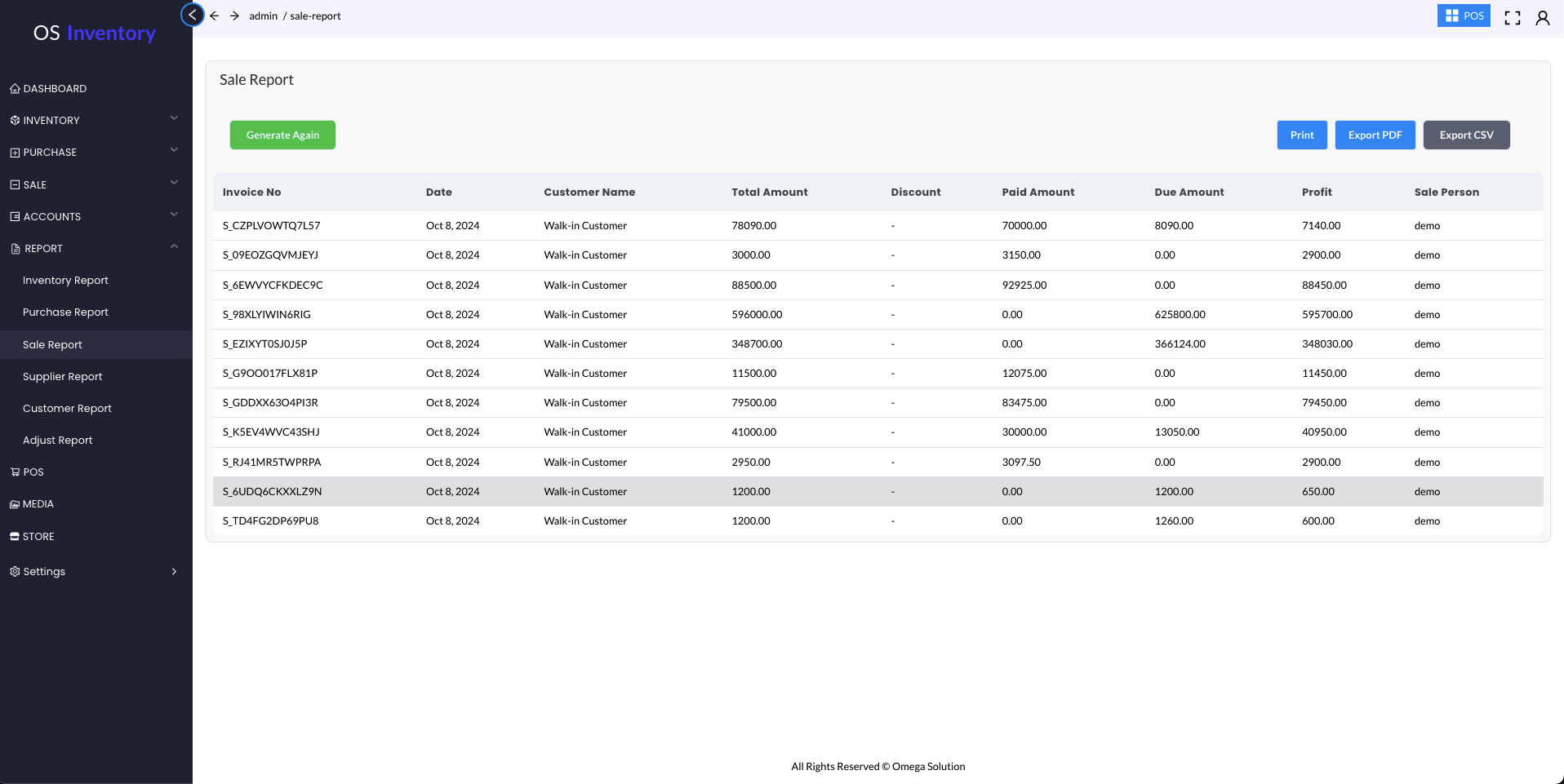Open the Inventory Report page
1564x784 pixels.
[65, 281]
